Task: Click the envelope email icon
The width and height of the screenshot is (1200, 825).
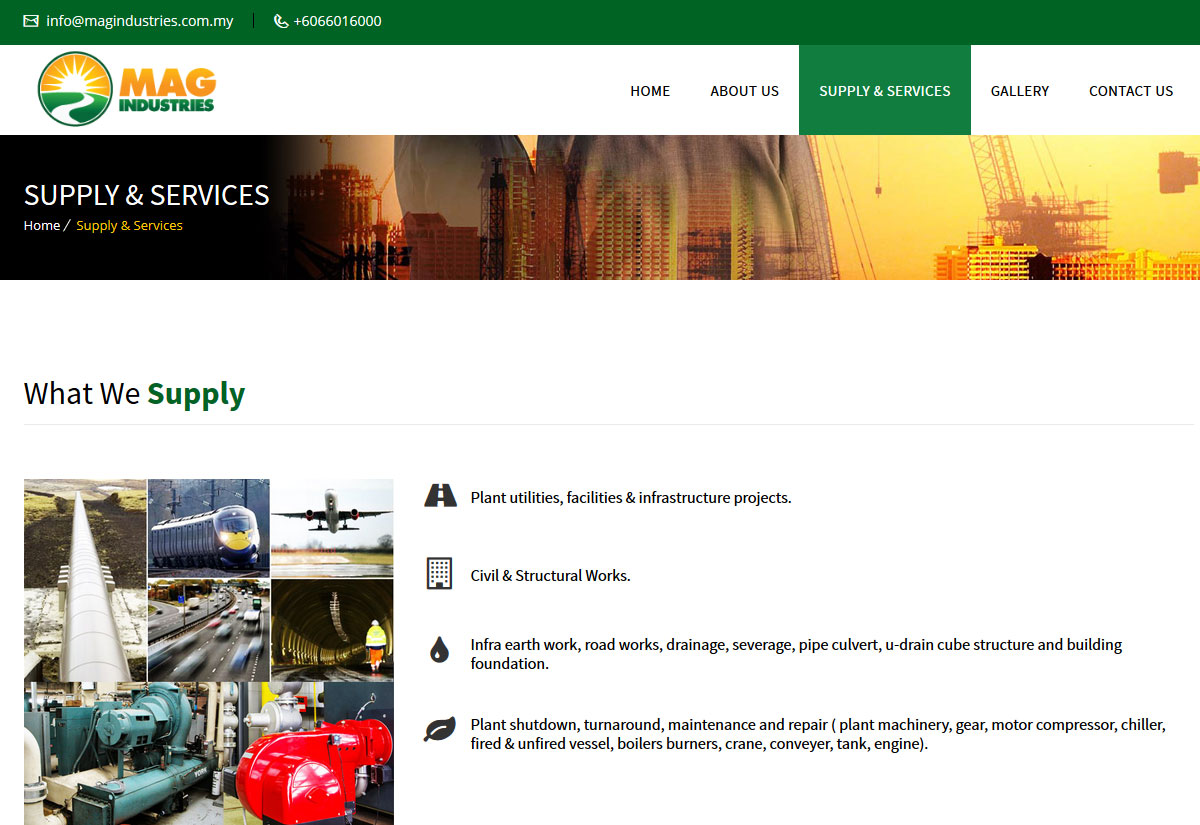Action: click(31, 21)
